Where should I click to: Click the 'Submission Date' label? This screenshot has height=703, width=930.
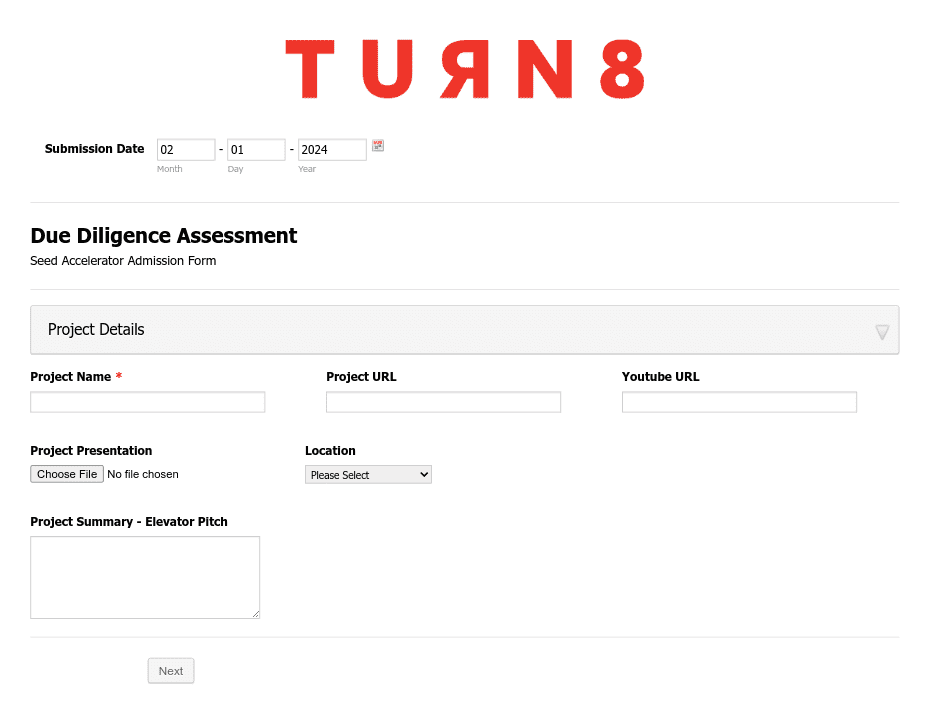(x=94, y=149)
